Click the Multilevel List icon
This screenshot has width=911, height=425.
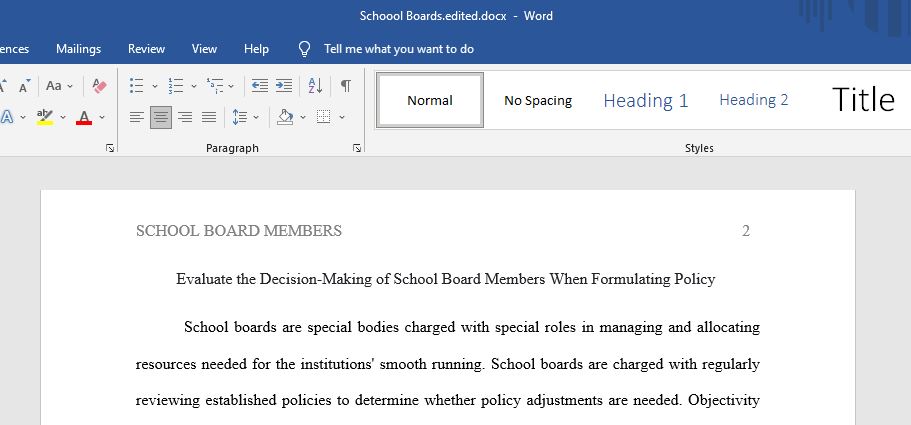215,86
